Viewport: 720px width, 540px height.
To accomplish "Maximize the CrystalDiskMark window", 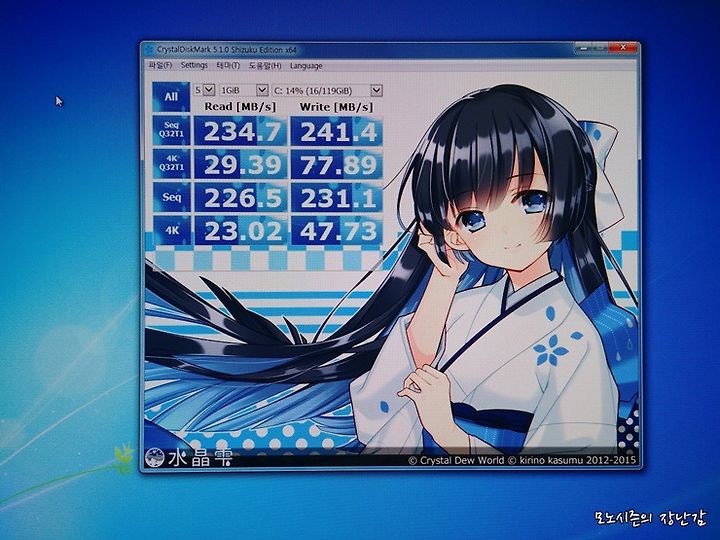I will 598,47.
